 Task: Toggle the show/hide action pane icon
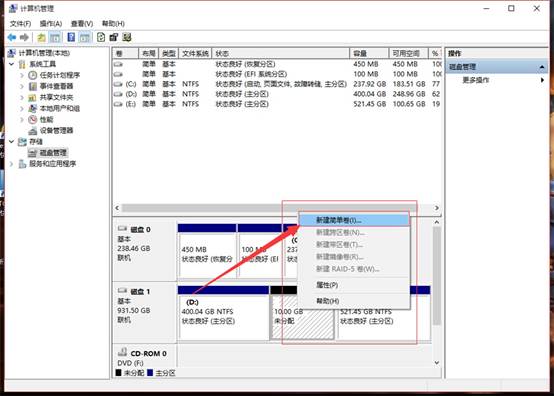[84, 37]
